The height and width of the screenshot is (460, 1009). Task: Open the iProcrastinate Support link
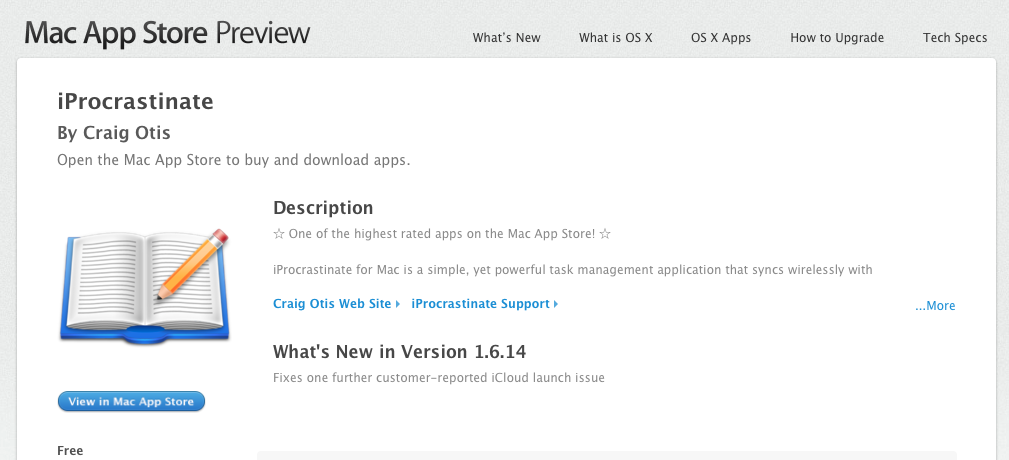pos(480,304)
